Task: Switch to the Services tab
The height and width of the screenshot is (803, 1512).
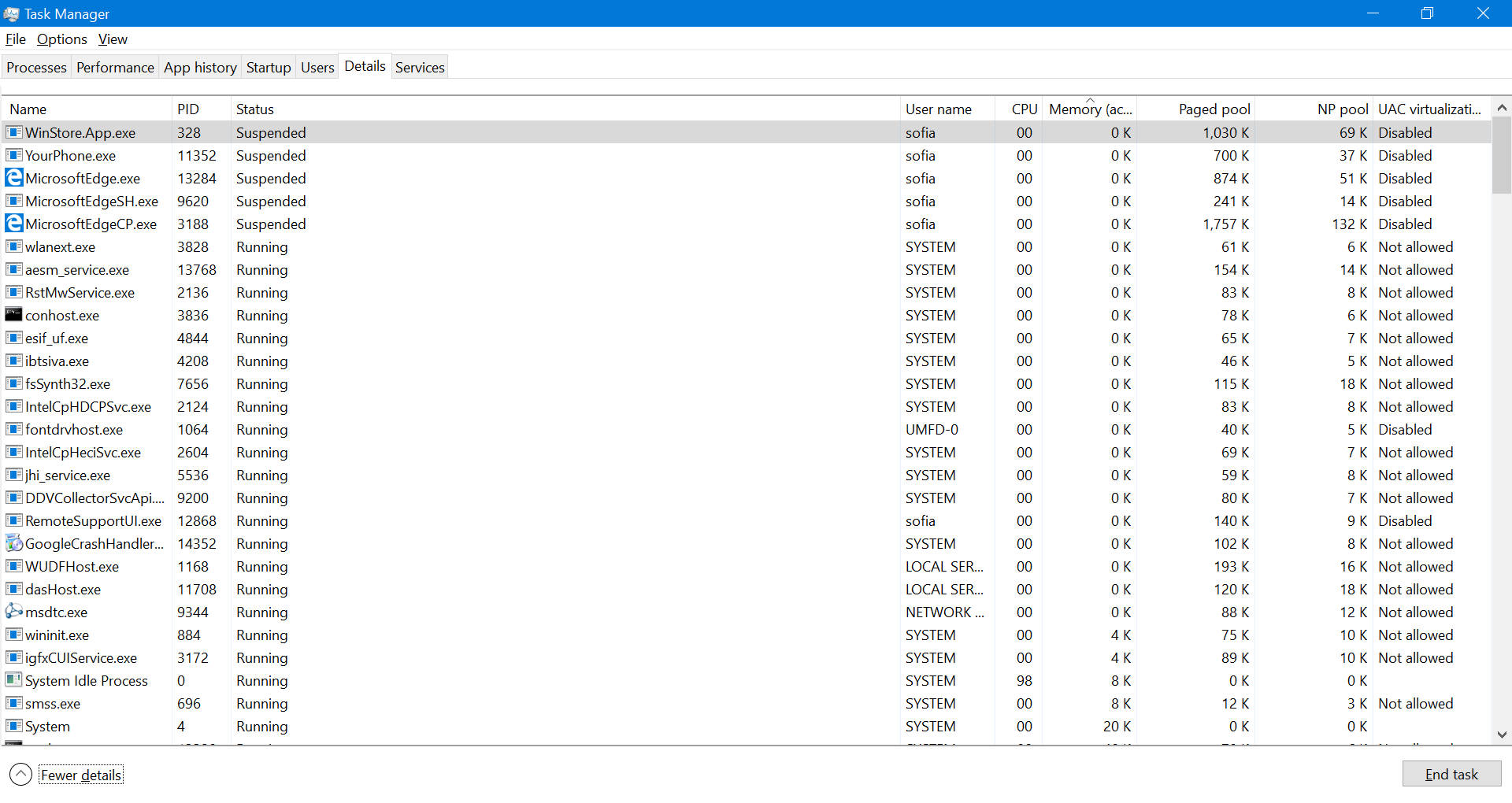Action: click(x=420, y=68)
